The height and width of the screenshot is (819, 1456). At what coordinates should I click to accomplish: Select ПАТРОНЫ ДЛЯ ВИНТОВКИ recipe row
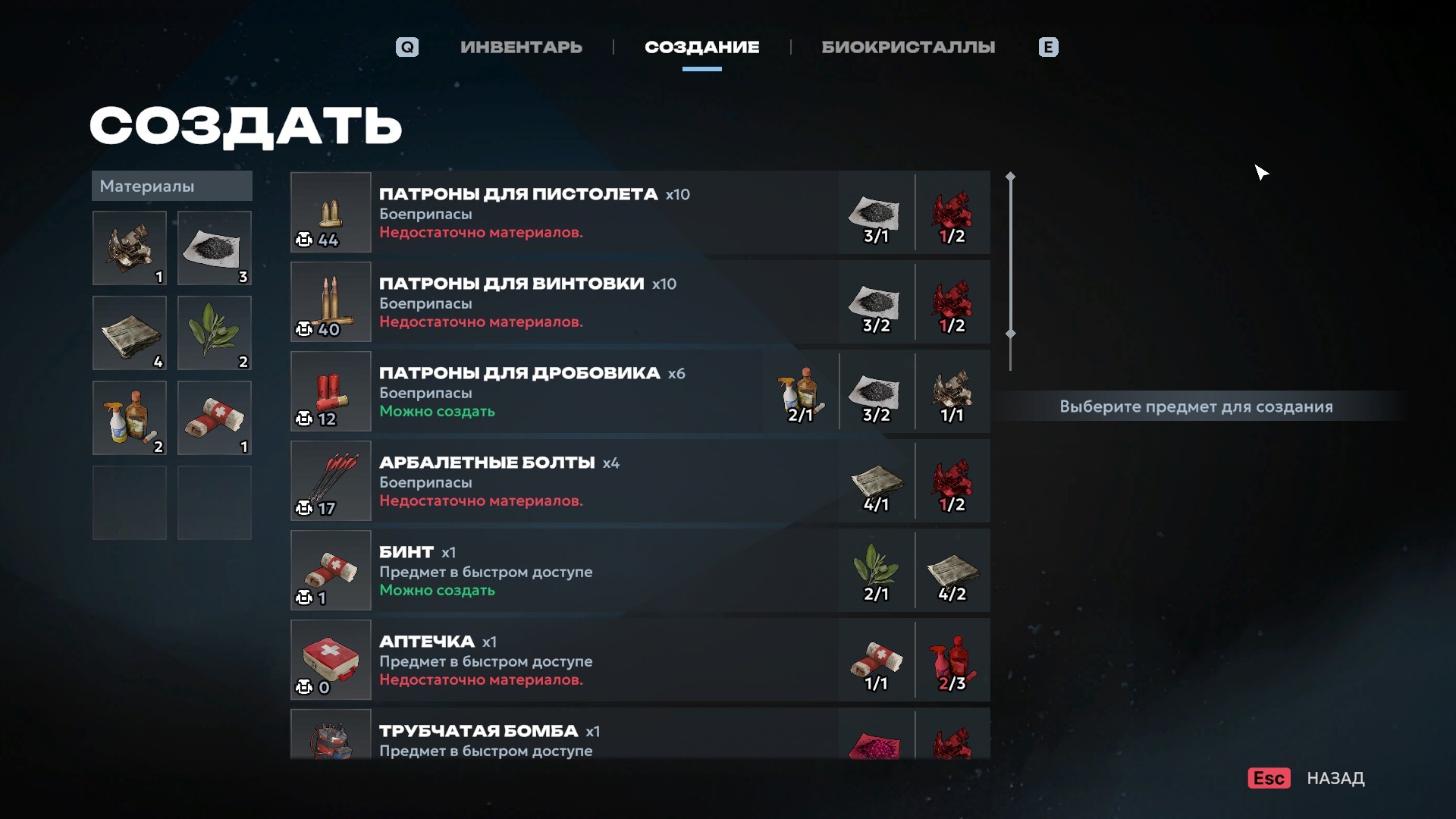tap(640, 302)
